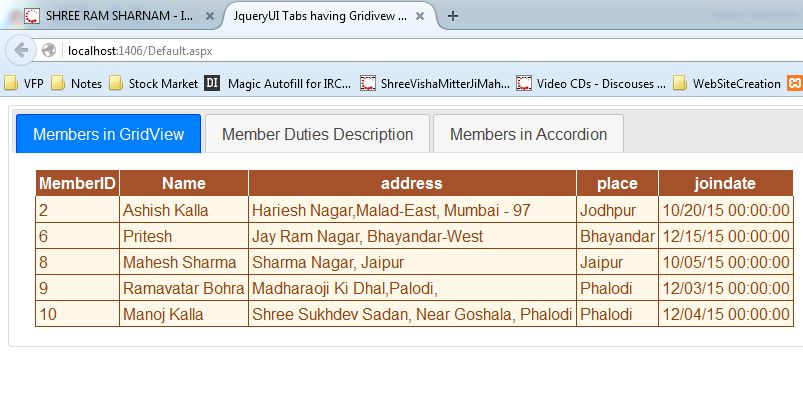Click the joindate column header
Viewport: 803px width, 401px height.
(725, 183)
